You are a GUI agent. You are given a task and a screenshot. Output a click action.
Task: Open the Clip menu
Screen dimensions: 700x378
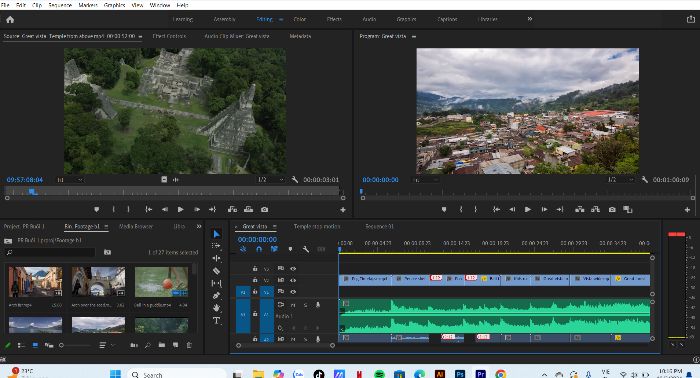(37, 5)
